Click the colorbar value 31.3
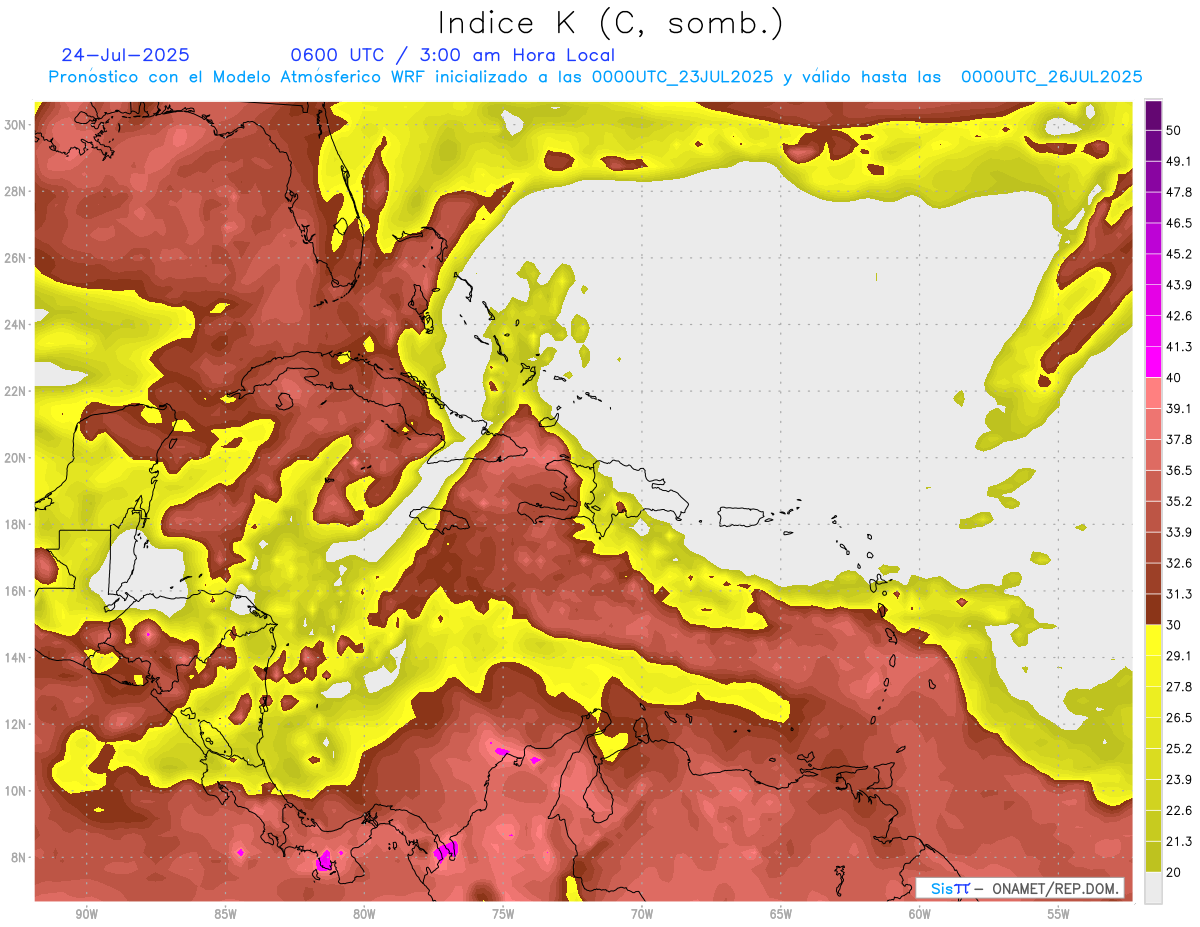 click(1179, 594)
